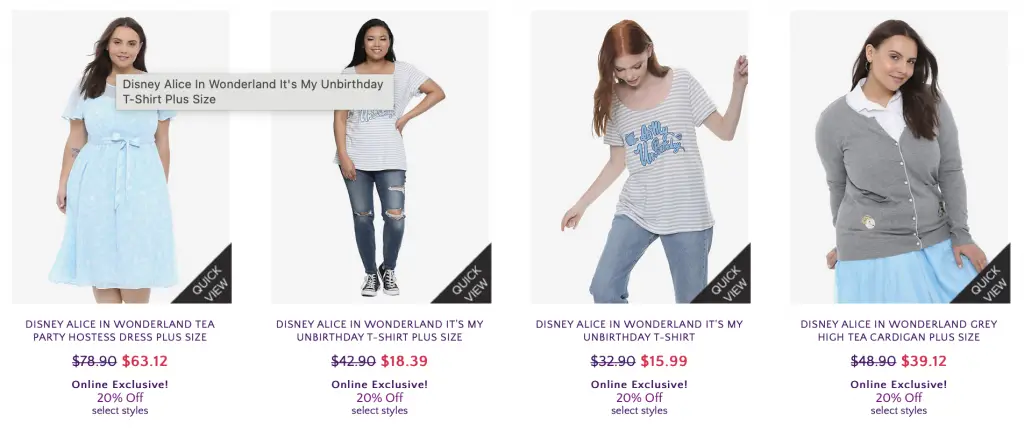Click the $39.12 sale price
This screenshot has height=437, width=1024.
tap(923, 361)
